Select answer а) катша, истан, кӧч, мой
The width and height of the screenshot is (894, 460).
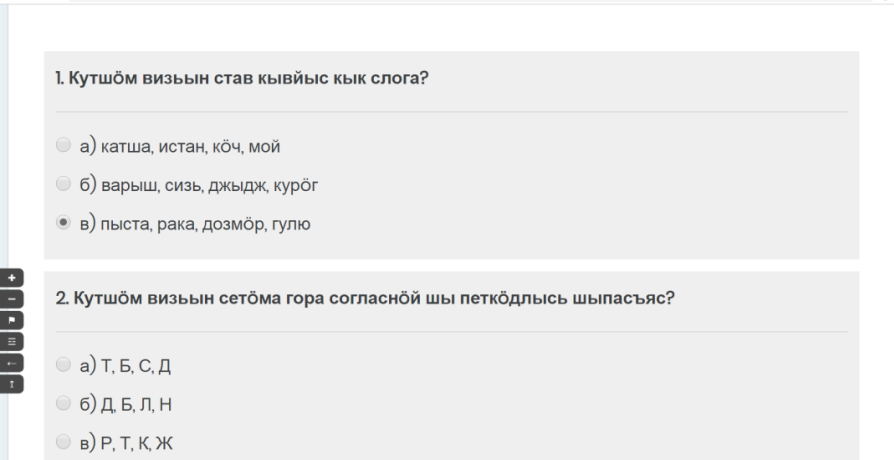click(x=63, y=147)
